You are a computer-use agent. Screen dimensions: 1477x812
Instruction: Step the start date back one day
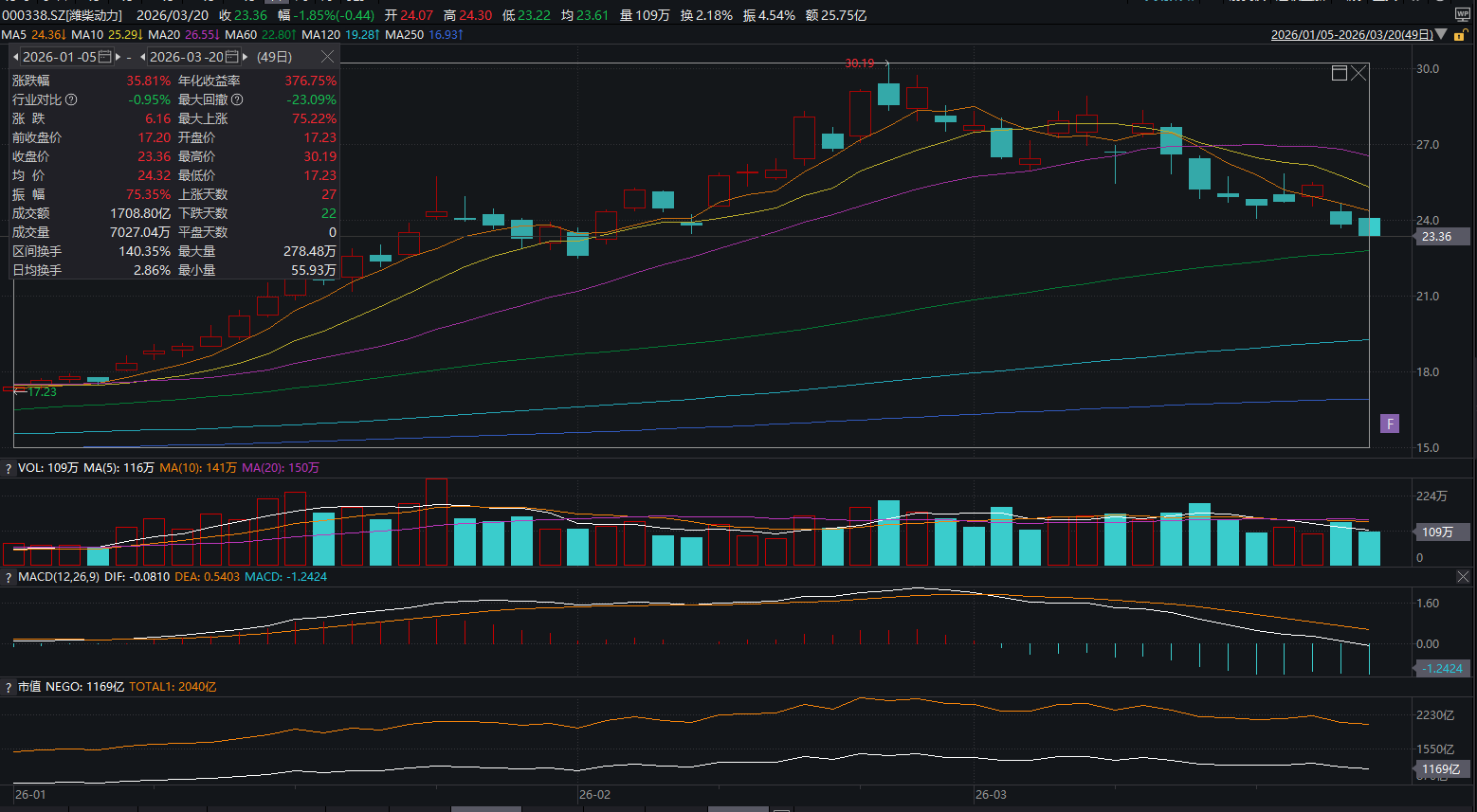click(16, 57)
